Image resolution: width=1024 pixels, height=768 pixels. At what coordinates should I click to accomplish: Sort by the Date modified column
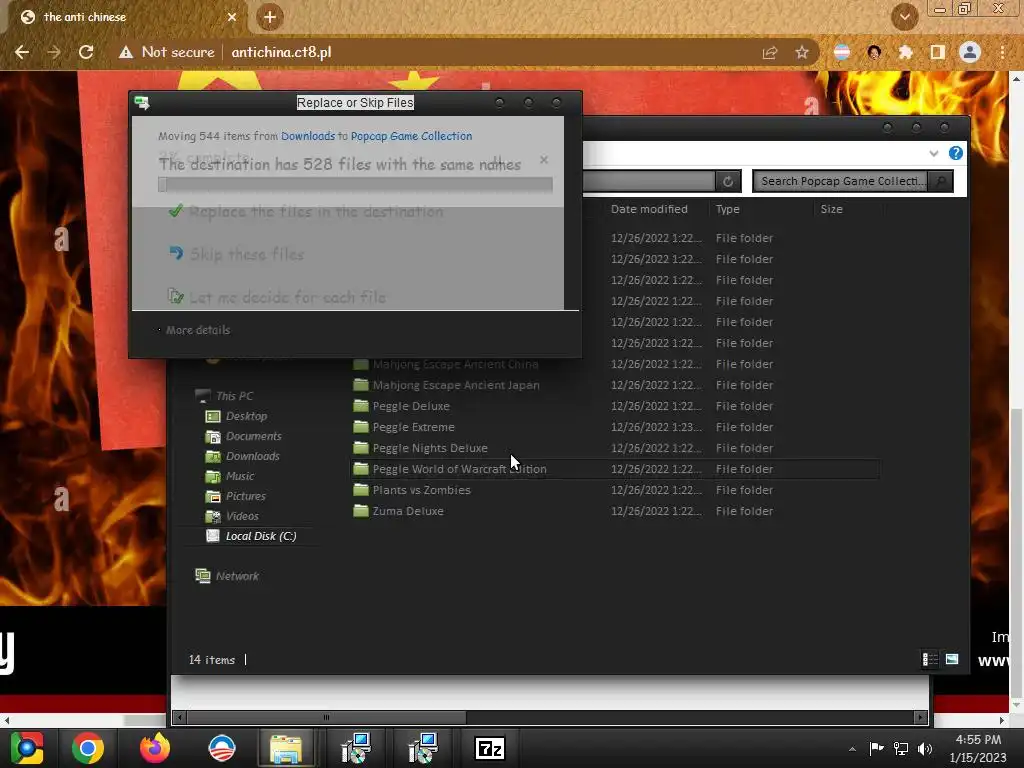point(649,209)
